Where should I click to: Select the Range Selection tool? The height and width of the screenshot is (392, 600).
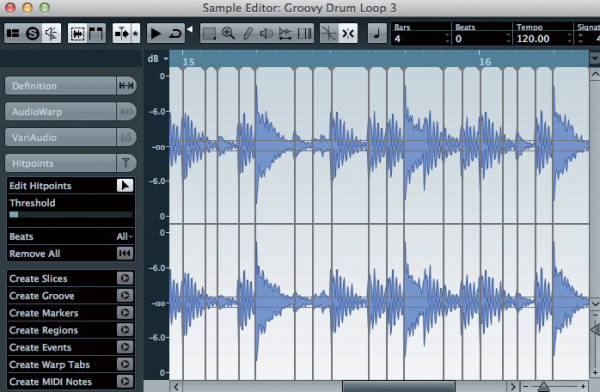click(x=209, y=33)
